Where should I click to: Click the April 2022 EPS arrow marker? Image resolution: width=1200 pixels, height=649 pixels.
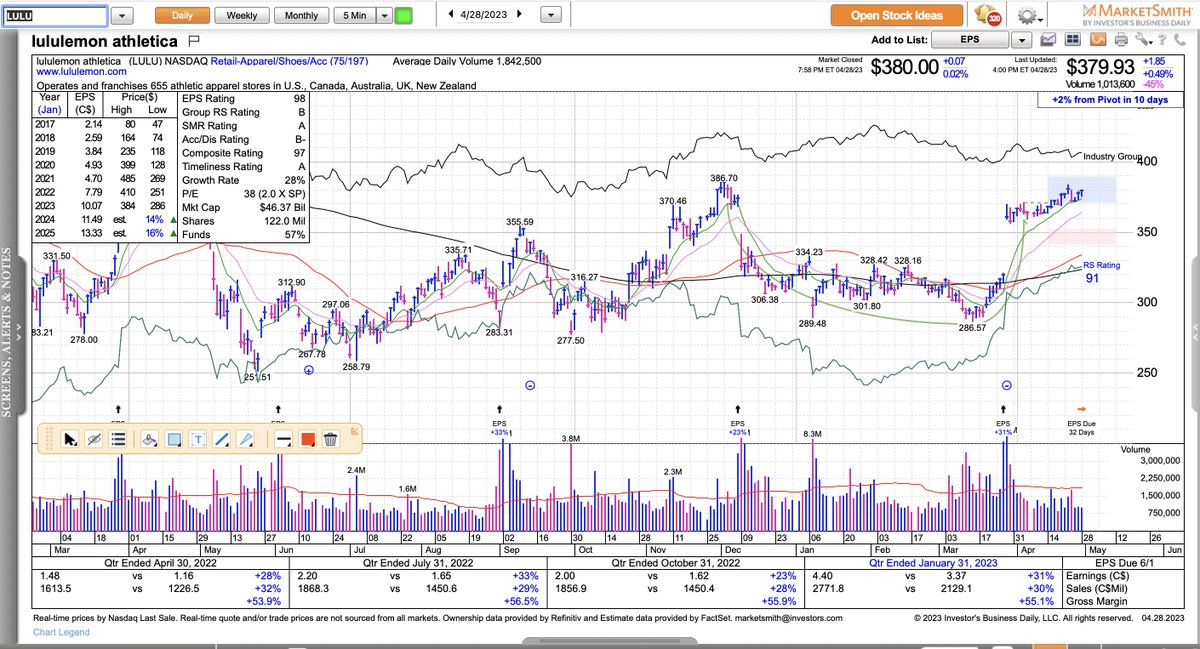click(x=118, y=408)
